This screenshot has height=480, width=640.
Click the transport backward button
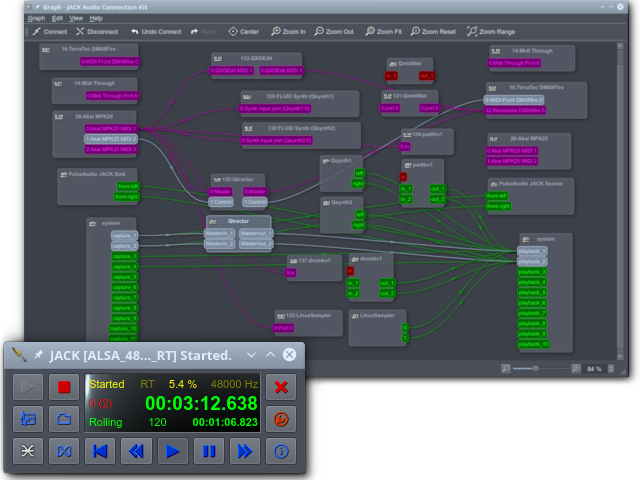[136, 451]
